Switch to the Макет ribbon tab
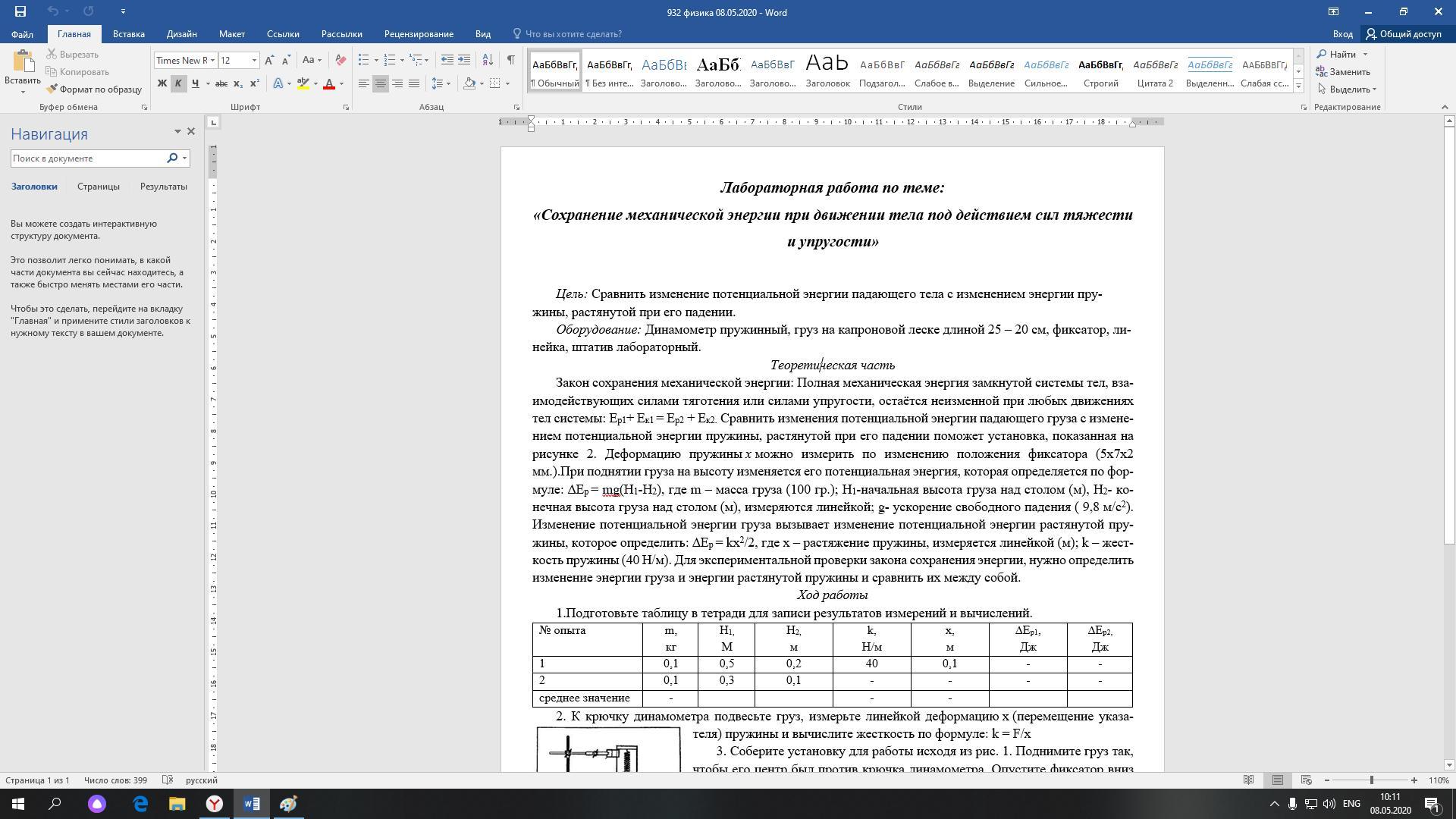Screen dimensions: 1456x819 (x=232, y=34)
